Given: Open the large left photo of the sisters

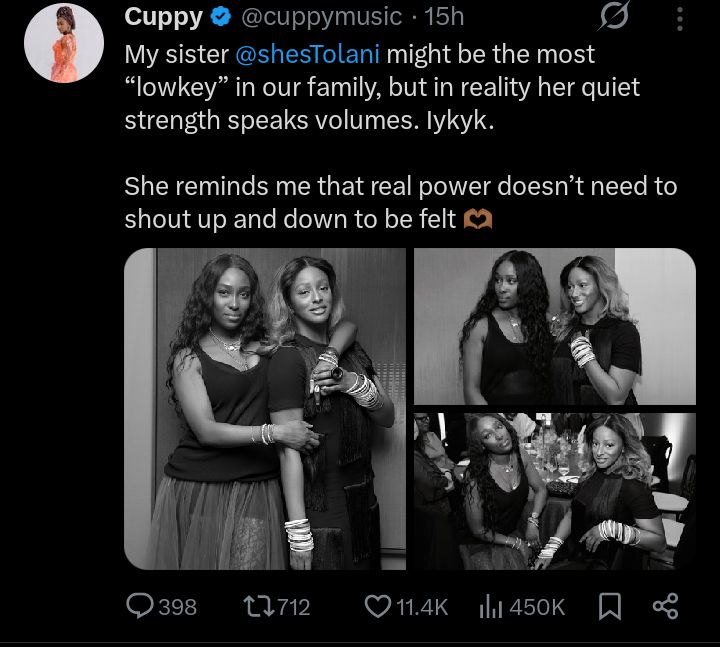Looking at the screenshot, I should pos(265,408).
